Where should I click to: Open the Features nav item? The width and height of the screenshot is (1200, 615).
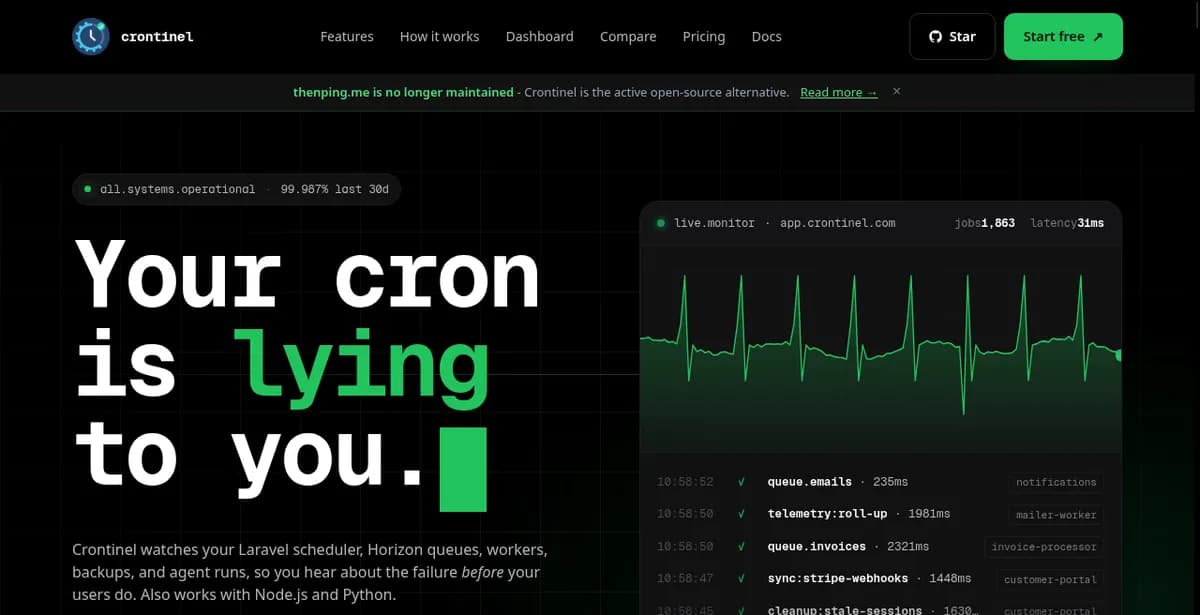click(x=347, y=37)
